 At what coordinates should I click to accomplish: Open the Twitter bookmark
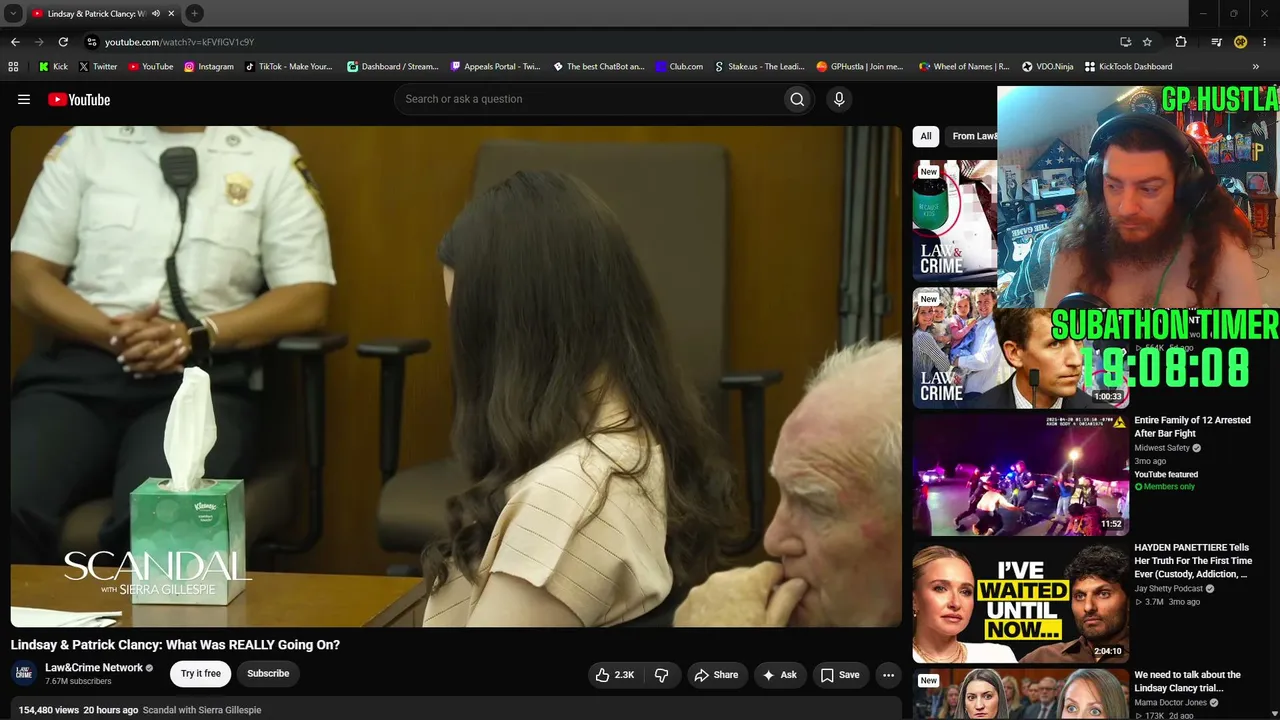coord(98,67)
